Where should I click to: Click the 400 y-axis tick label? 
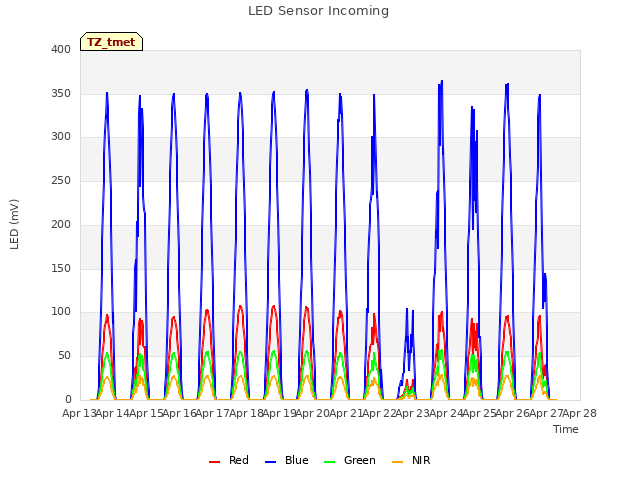(61, 49)
